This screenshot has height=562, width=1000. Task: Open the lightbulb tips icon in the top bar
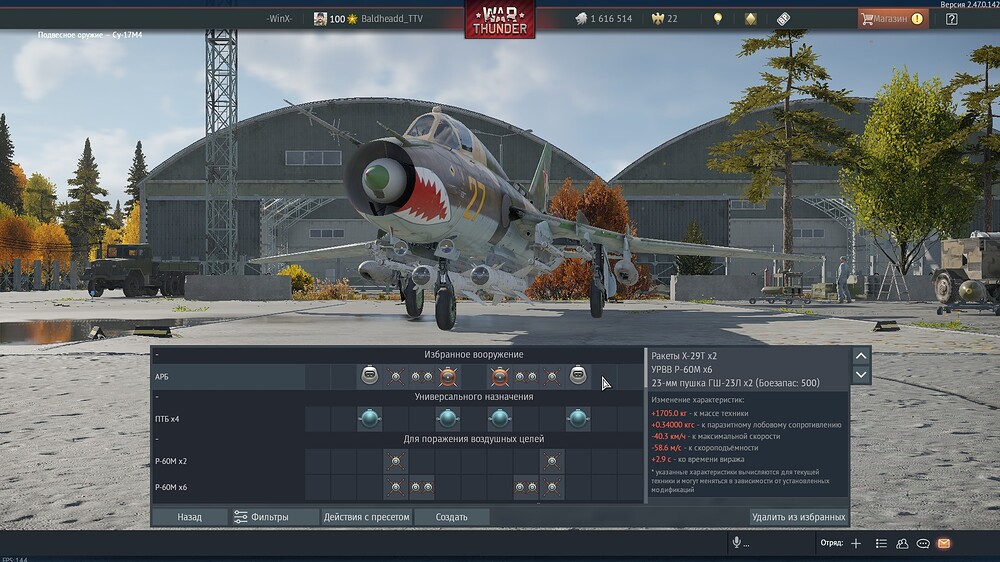click(718, 18)
